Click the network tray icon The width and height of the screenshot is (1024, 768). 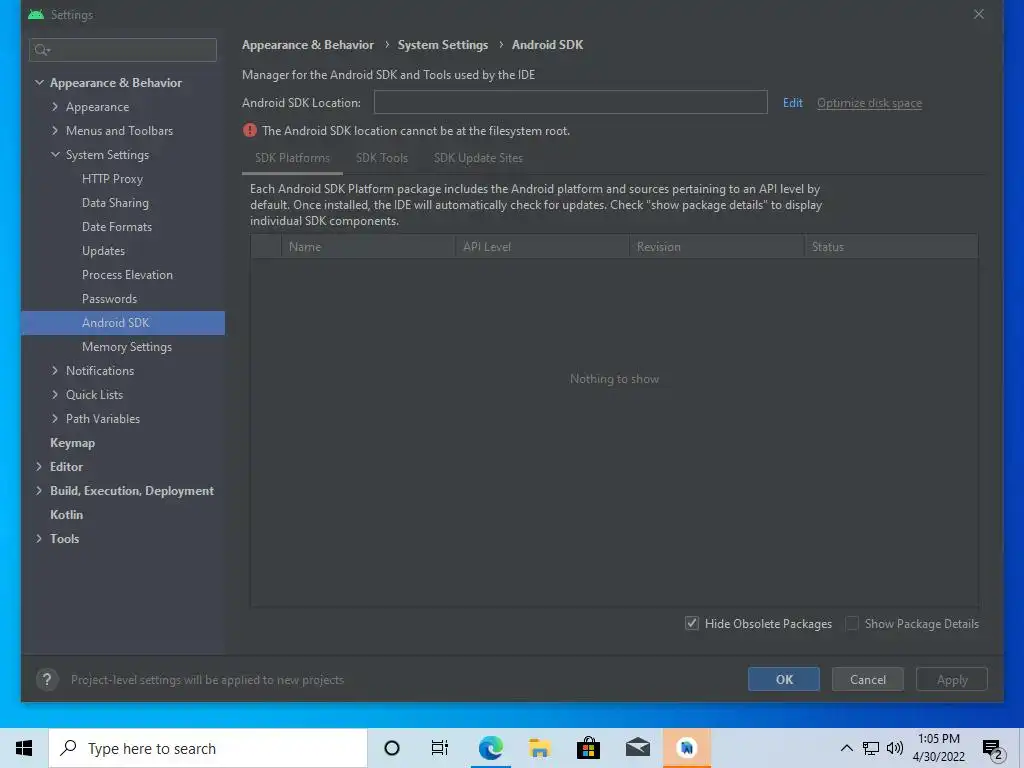tap(871, 748)
